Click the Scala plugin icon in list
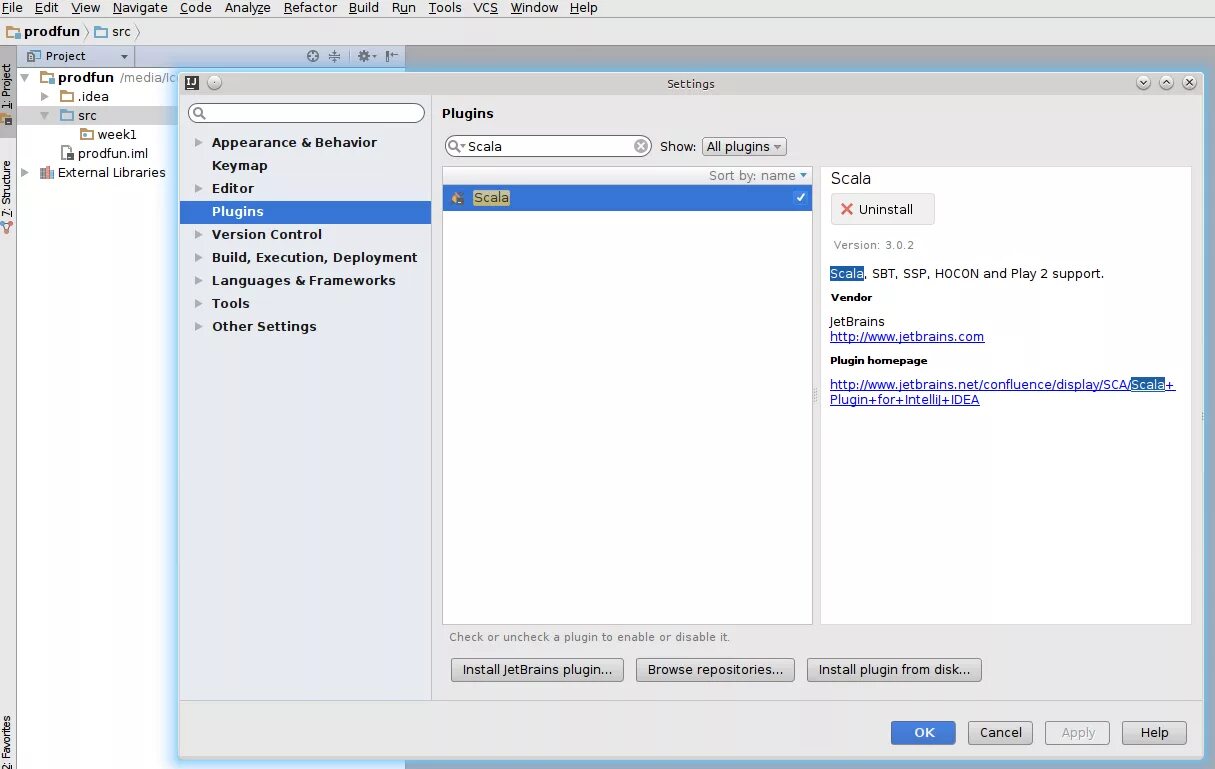 tap(457, 198)
